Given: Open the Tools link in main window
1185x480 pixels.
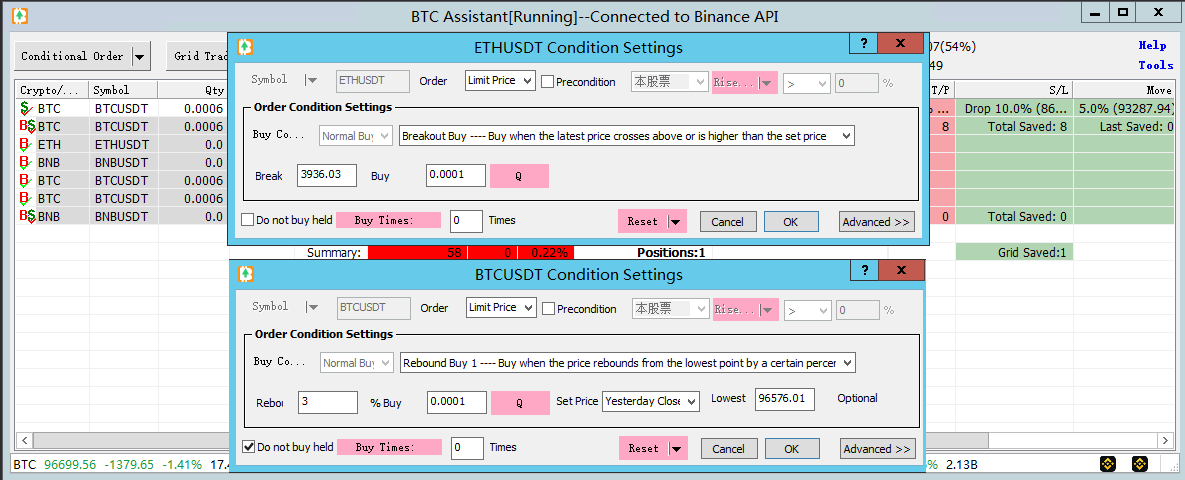Looking at the screenshot, I should [1156, 65].
